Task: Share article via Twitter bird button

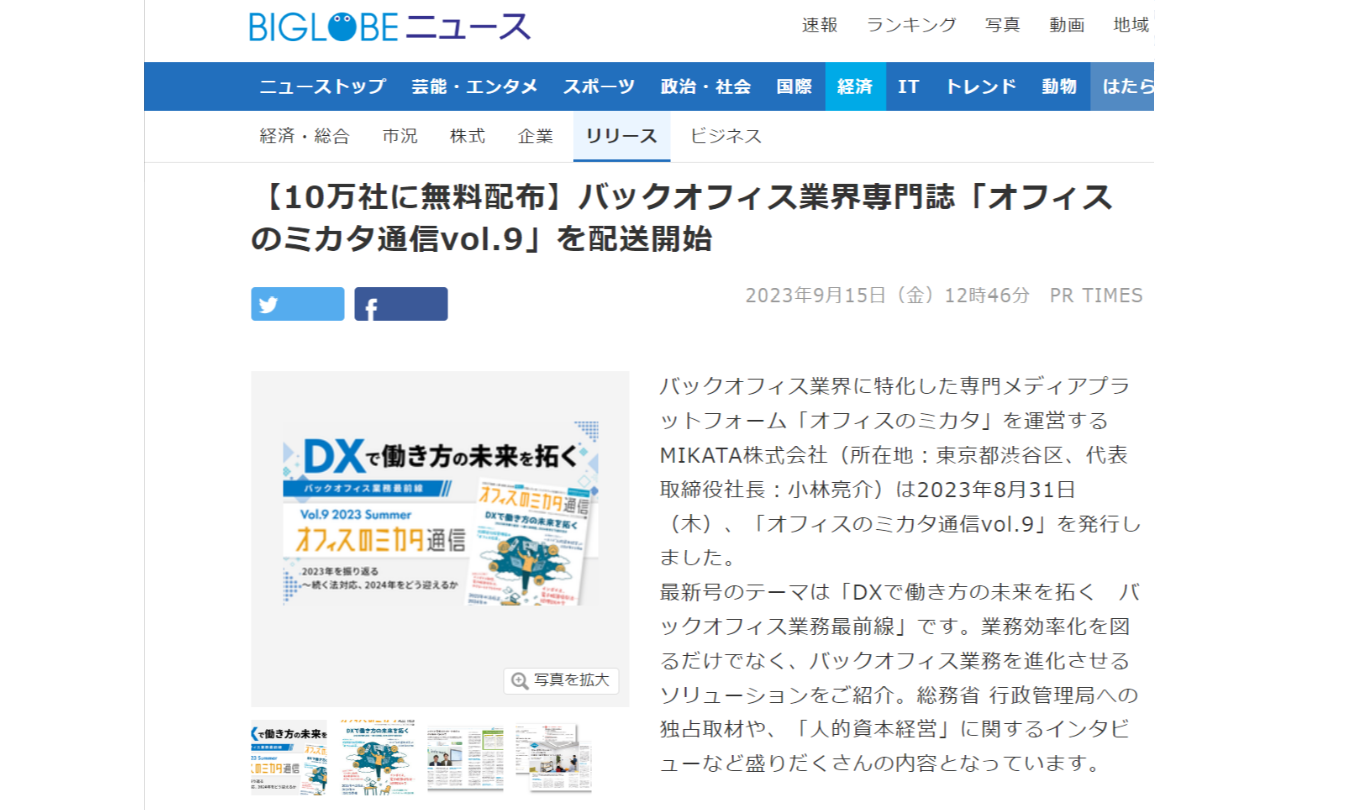Action: tap(297, 304)
